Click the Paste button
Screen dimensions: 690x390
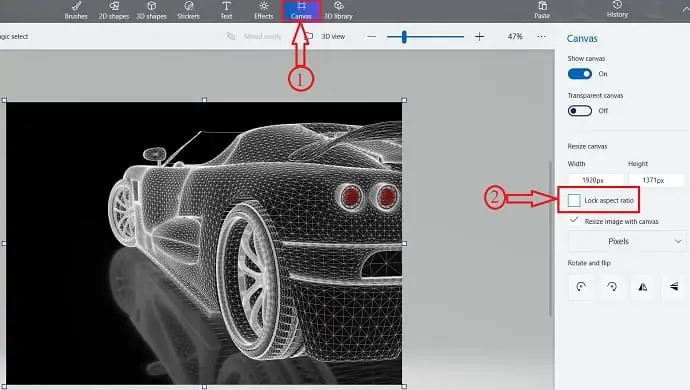coord(542,11)
